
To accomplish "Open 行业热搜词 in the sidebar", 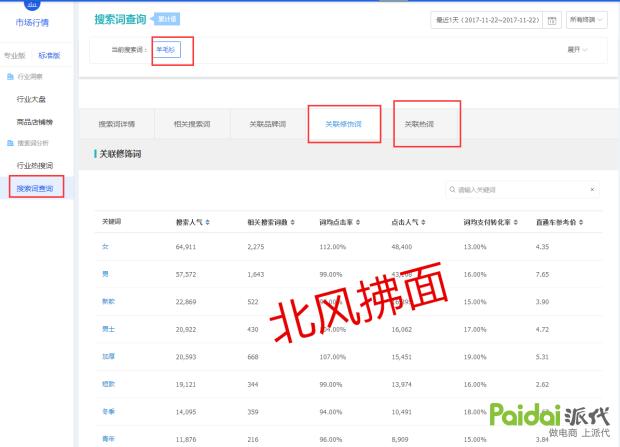I will pos(34,165).
